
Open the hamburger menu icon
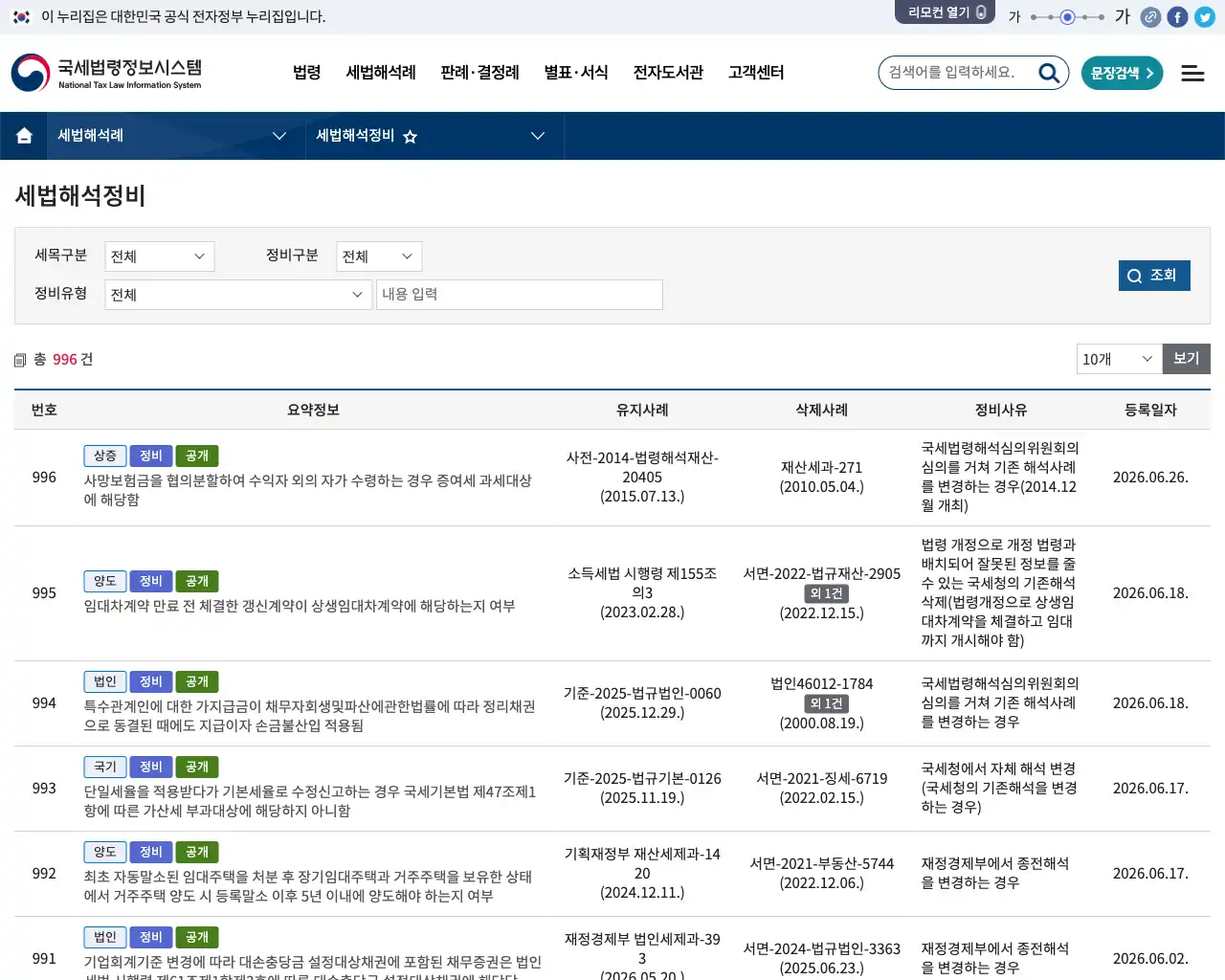pyautogui.click(x=1192, y=73)
